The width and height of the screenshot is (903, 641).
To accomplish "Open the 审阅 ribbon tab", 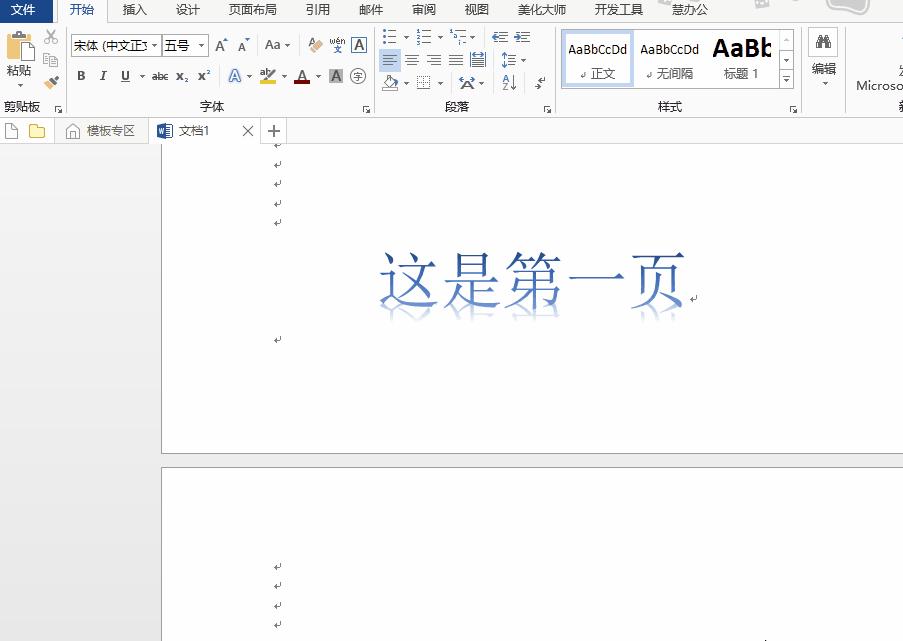I will [423, 10].
